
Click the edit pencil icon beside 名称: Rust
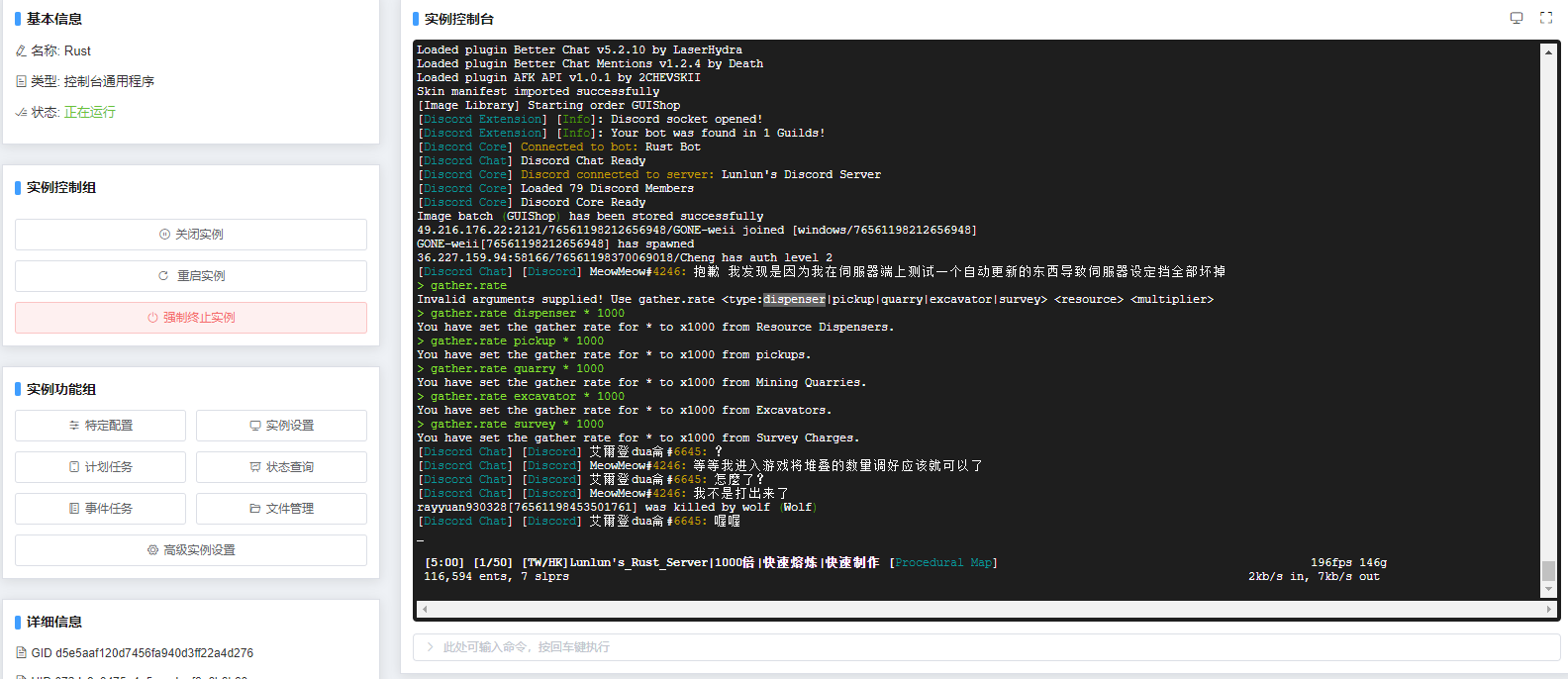coord(21,50)
